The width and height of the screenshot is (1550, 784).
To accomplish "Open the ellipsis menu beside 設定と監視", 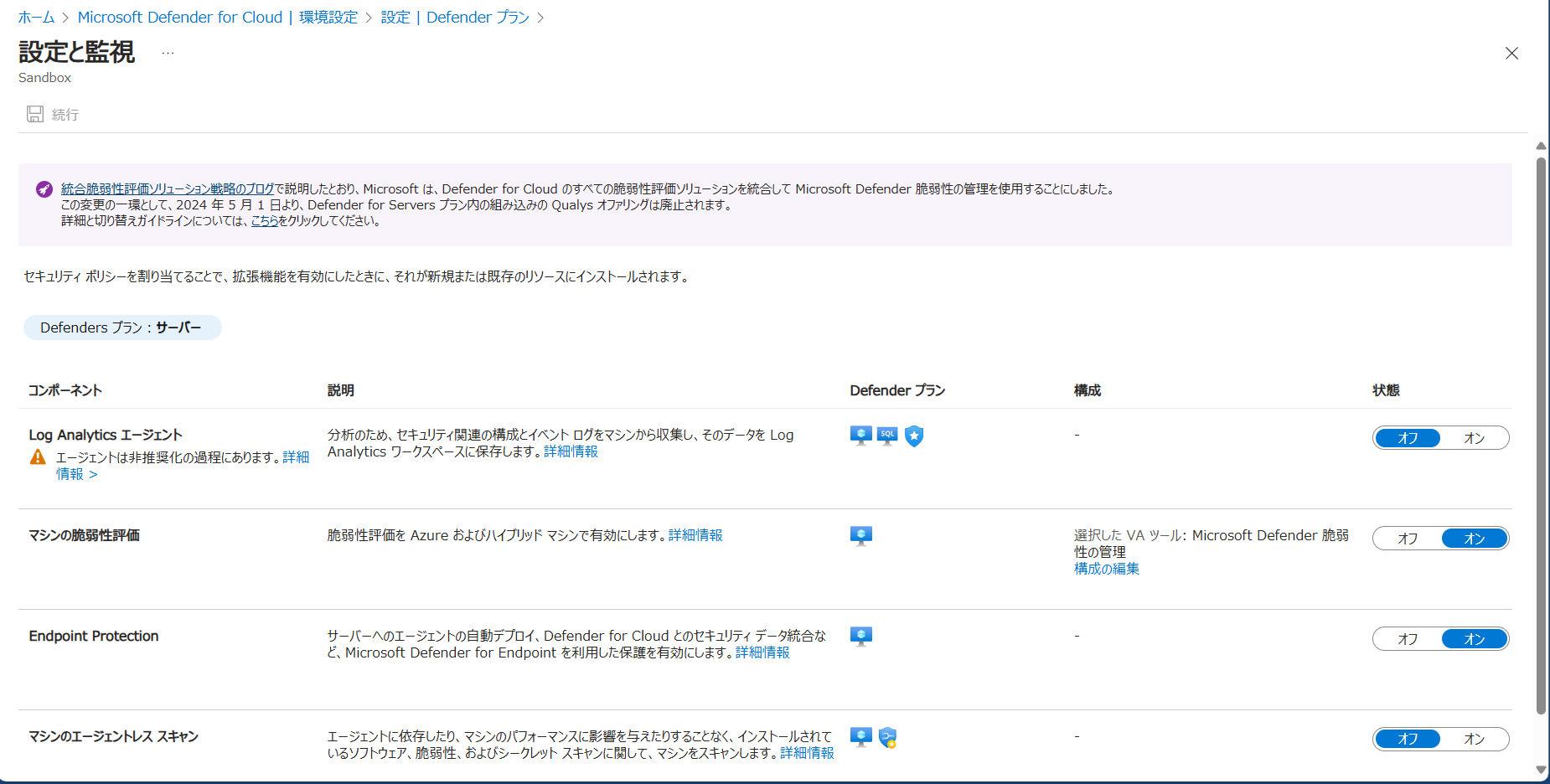I will click(x=168, y=53).
